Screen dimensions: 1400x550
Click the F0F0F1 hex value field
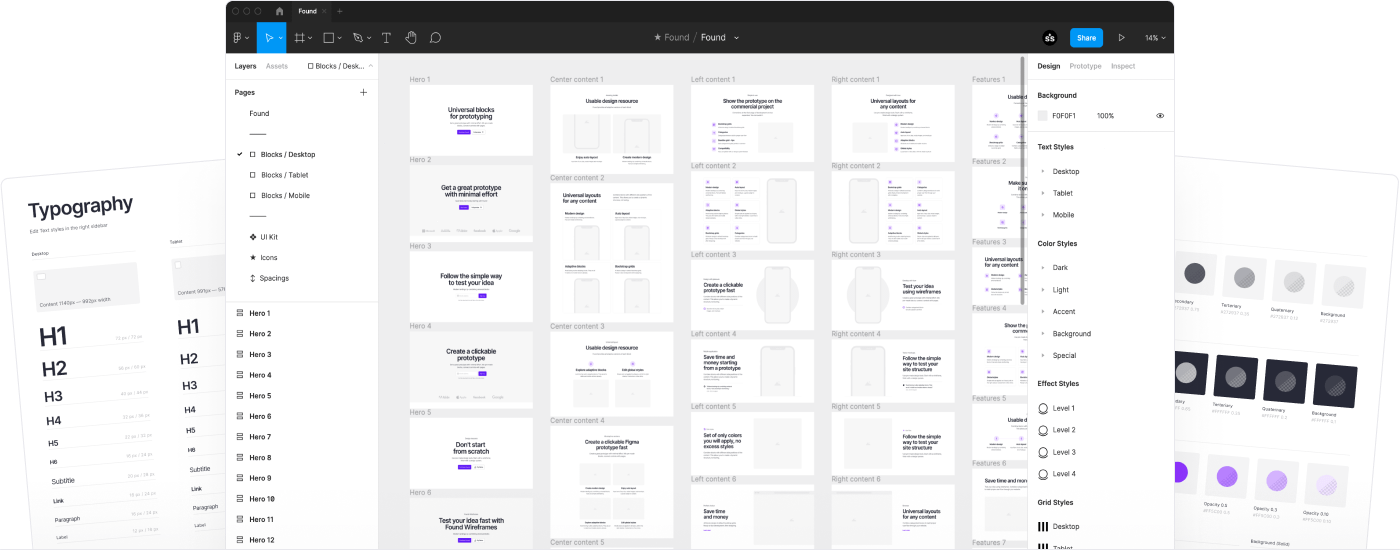click(1064, 116)
